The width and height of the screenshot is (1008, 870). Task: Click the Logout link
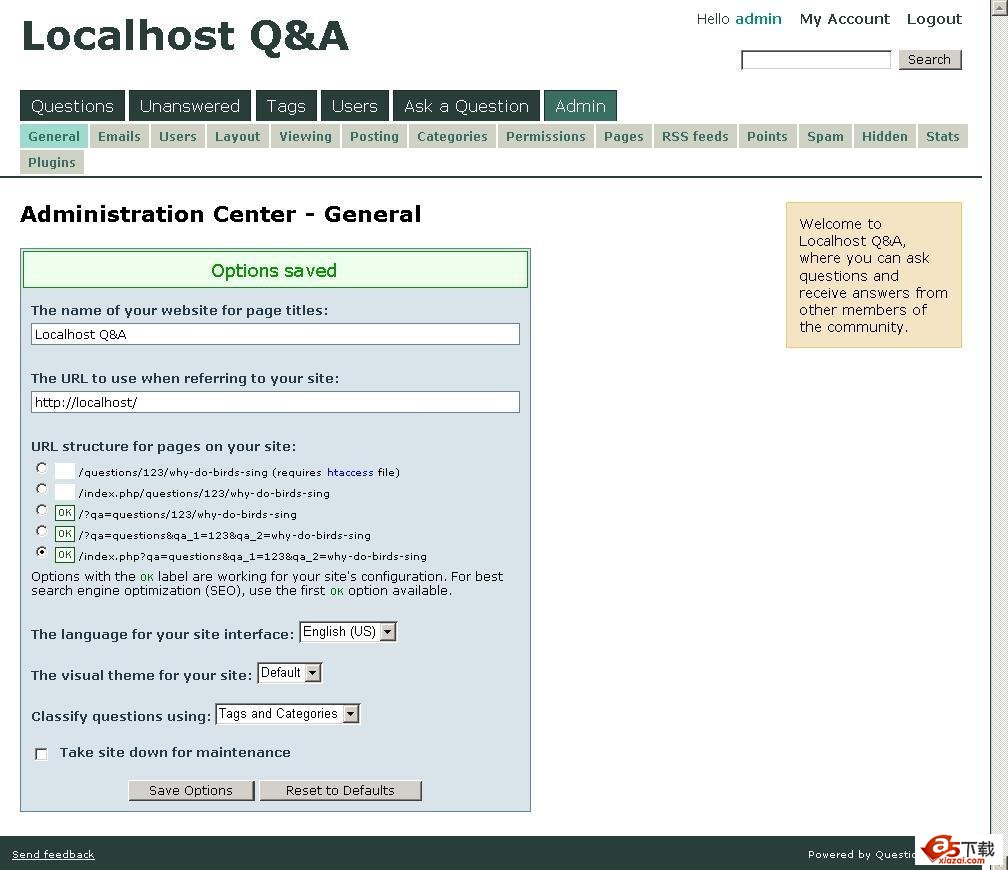pos(934,19)
